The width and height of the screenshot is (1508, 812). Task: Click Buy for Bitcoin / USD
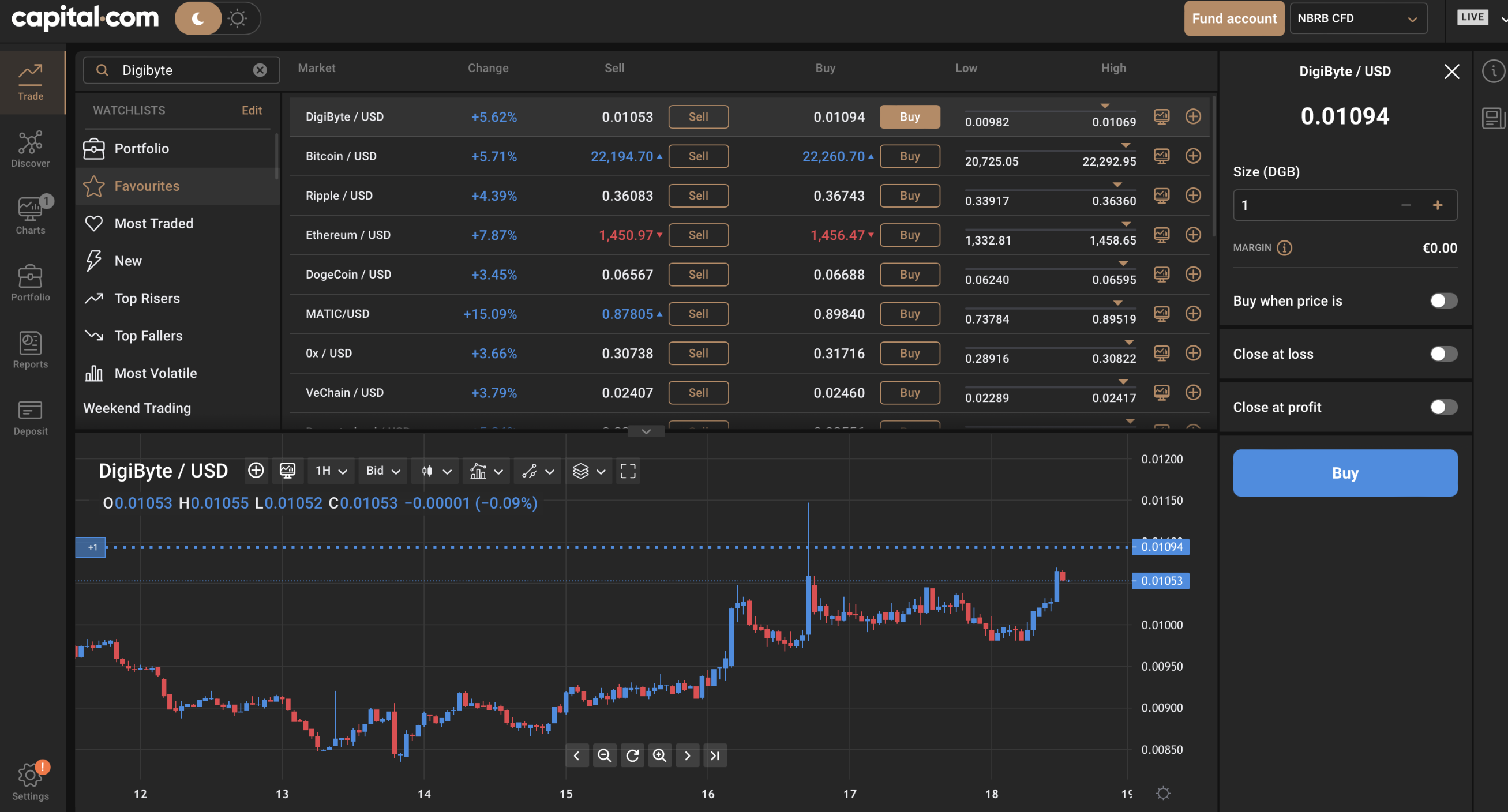(910, 156)
